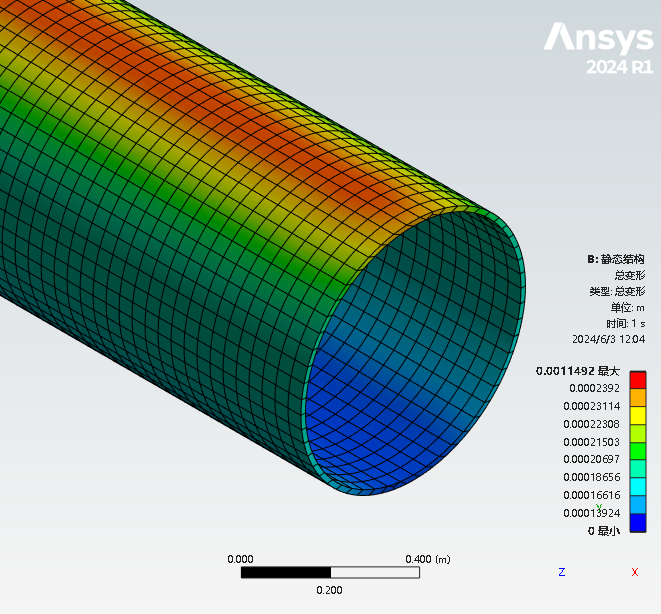The height and width of the screenshot is (614, 661).
Task: Click the blue Z axis label
Action: 561,572
